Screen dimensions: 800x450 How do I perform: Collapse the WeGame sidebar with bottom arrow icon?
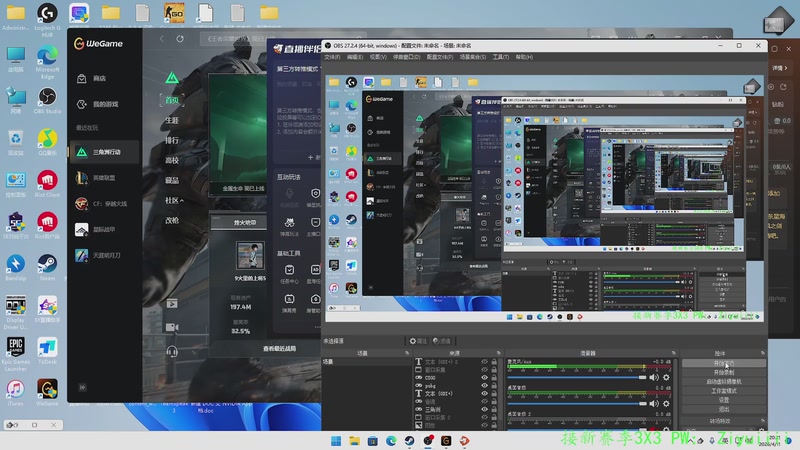click(82, 387)
